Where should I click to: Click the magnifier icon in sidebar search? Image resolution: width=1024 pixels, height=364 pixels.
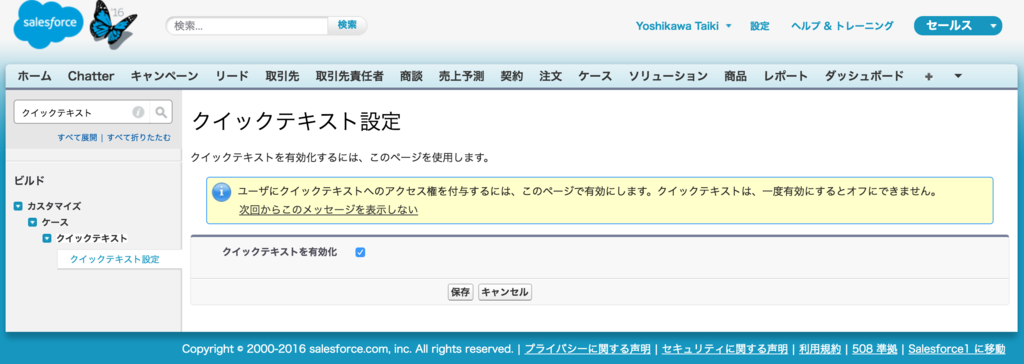point(161,112)
